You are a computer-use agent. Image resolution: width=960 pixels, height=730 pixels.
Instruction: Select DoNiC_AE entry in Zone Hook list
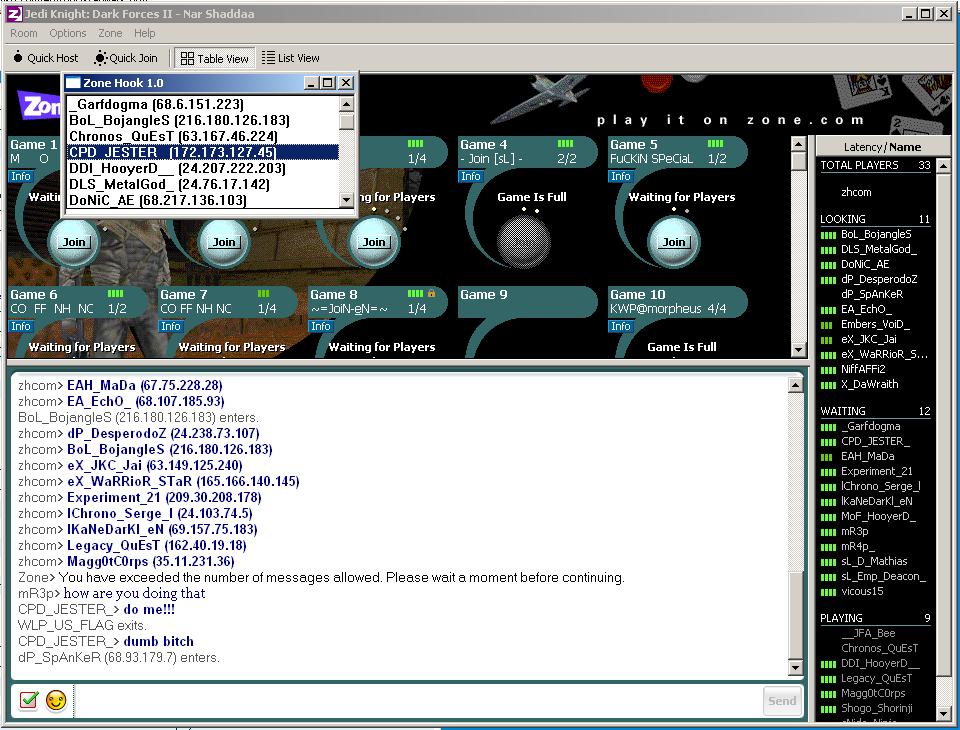pyautogui.click(x=203, y=200)
